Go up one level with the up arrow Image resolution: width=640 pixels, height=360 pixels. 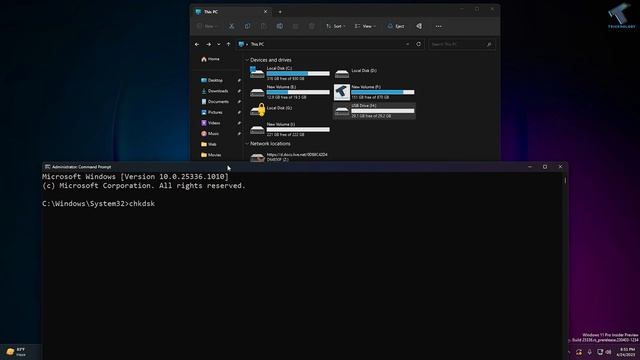tap(229, 44)
